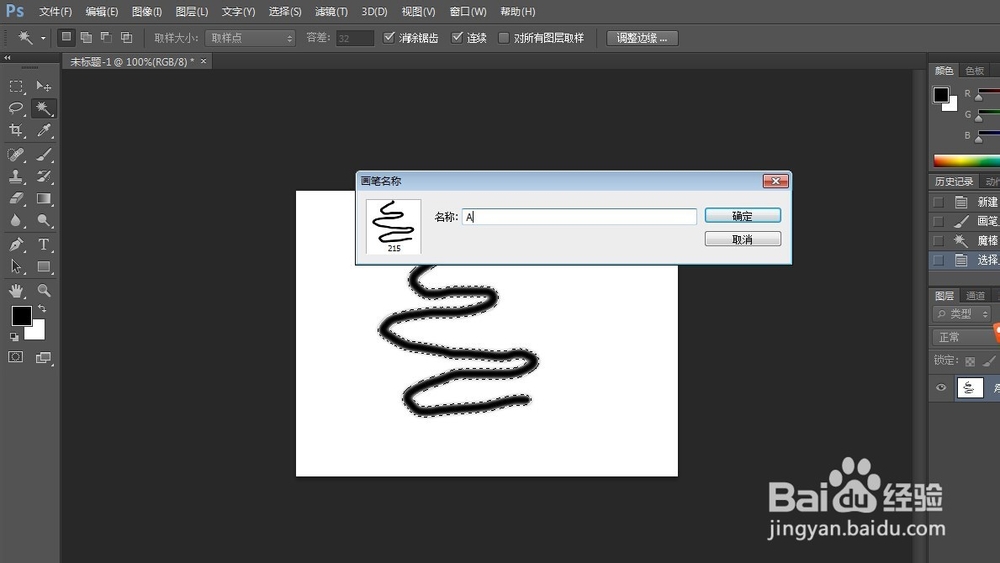The height and width of the screenshot is (563, 1000).
Task: Click background color swatch in toolbox
Action: 36,332
